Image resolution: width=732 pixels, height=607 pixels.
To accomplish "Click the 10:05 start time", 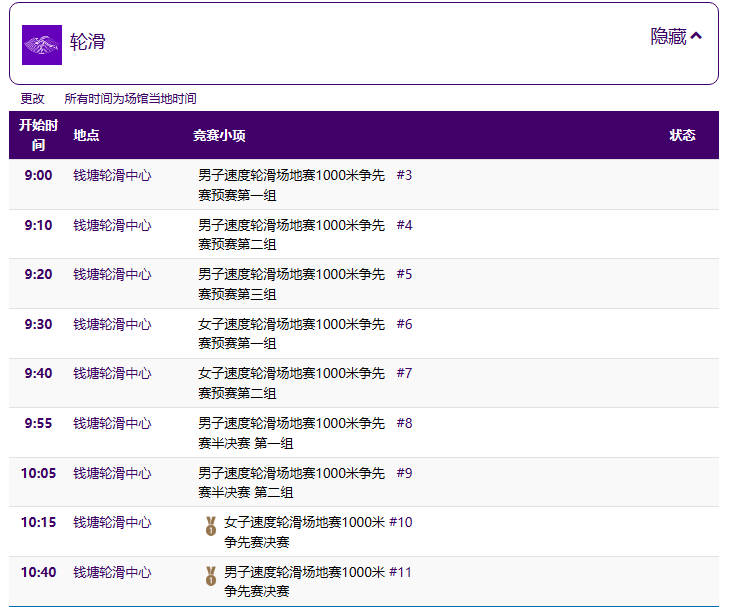I will coord(38,473).
